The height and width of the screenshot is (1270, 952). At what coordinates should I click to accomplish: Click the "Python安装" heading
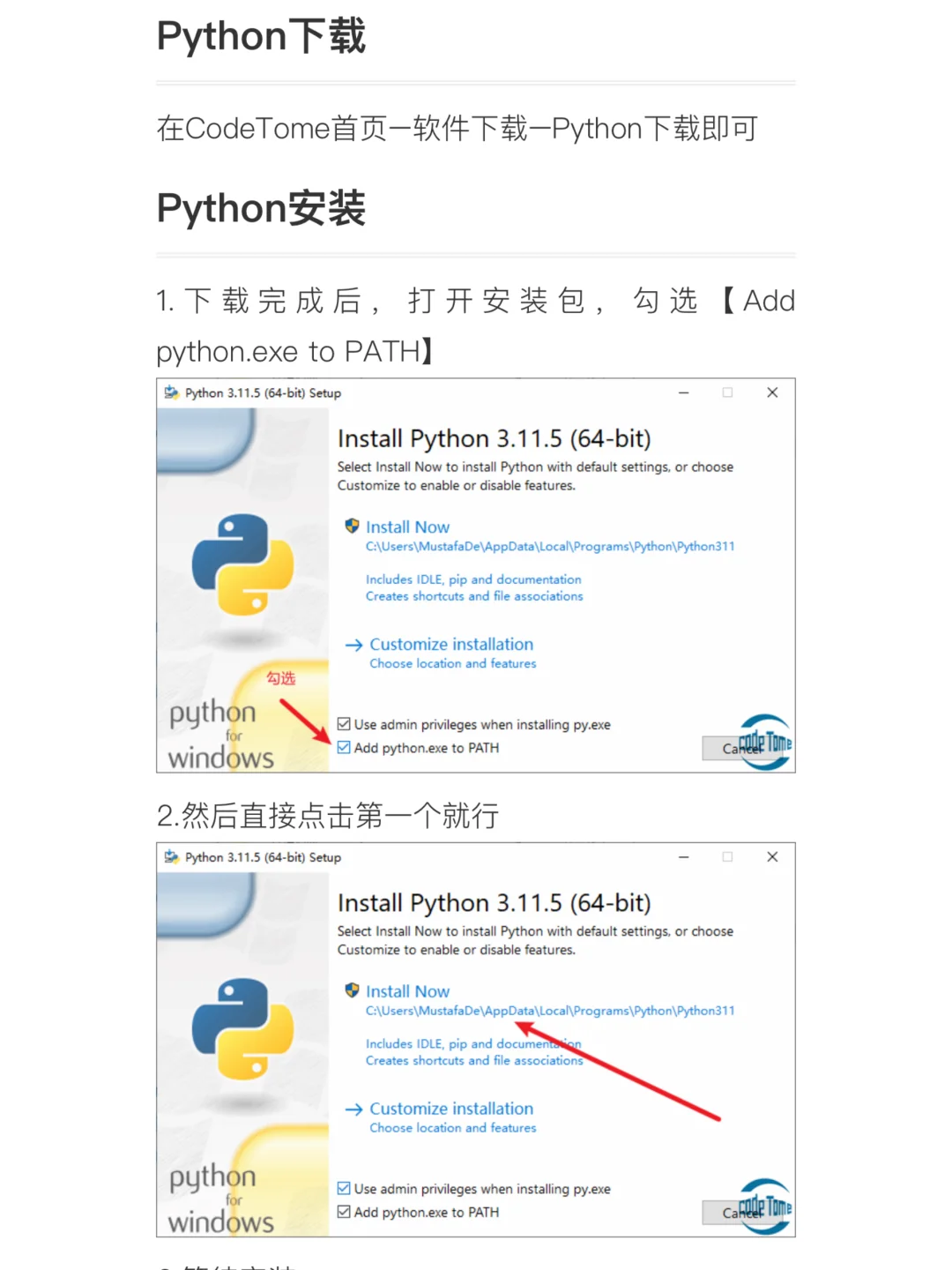tap(261, 209)
